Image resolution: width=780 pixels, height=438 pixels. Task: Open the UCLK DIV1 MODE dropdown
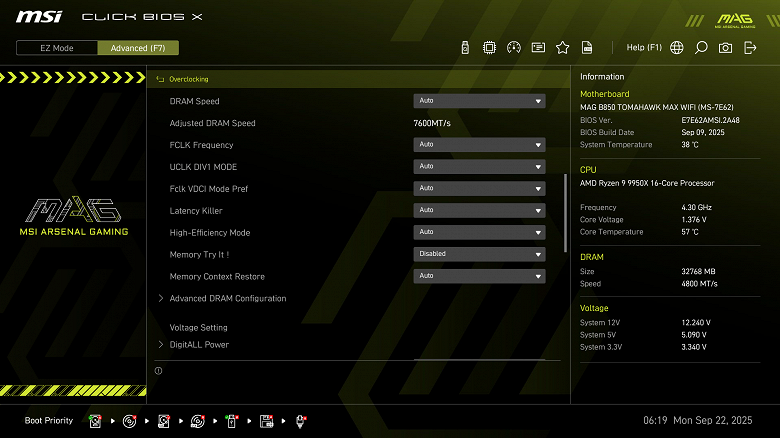(479, 167)
